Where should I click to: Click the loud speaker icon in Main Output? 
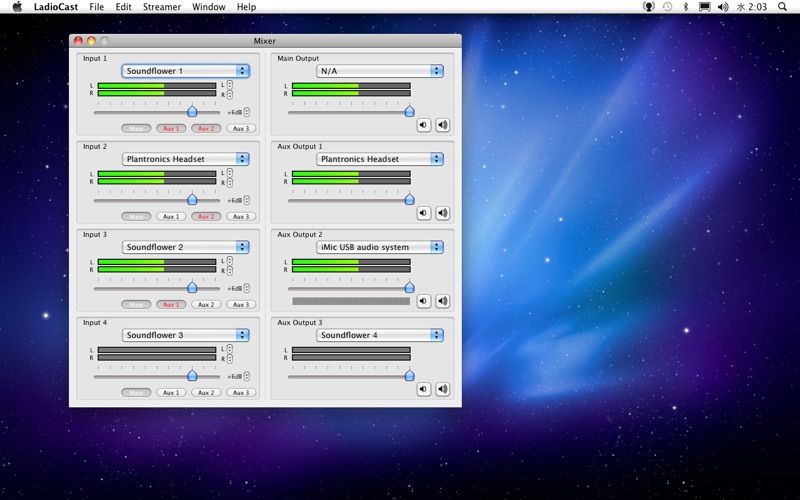point(442,125)
